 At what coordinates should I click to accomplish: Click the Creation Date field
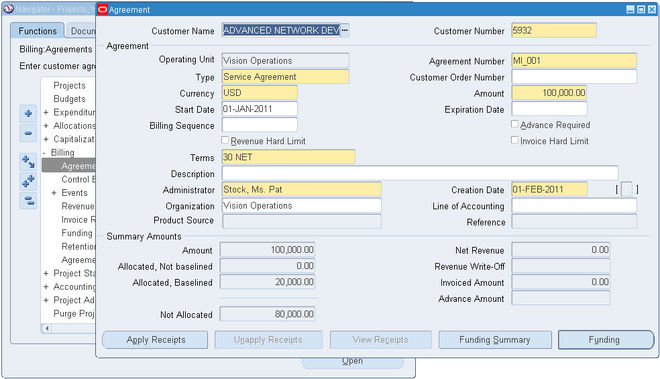[x=549, y=190]
